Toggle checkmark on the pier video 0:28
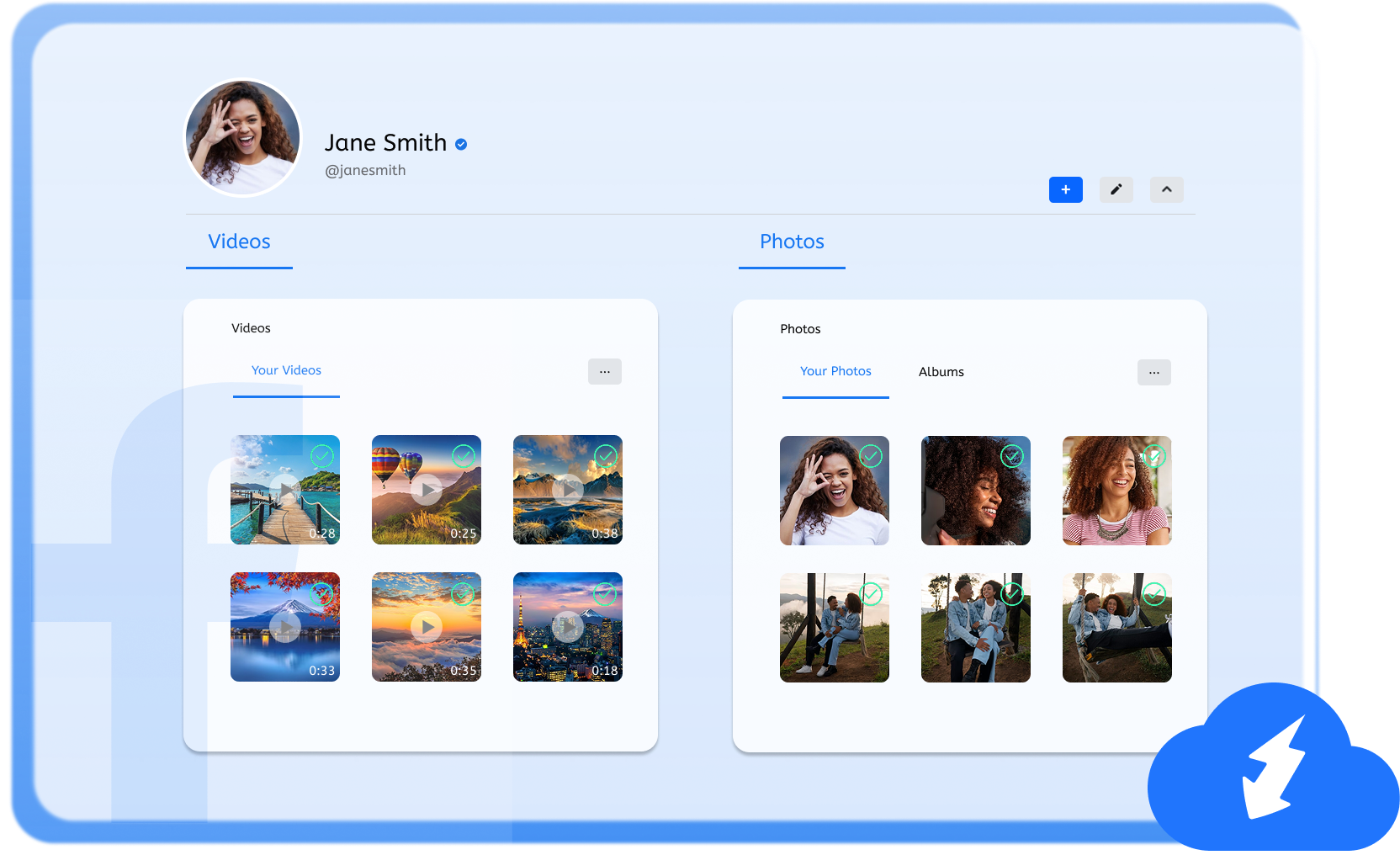Image resolution: width=1400 pixels, height=855 pixels. click(322, 456)
